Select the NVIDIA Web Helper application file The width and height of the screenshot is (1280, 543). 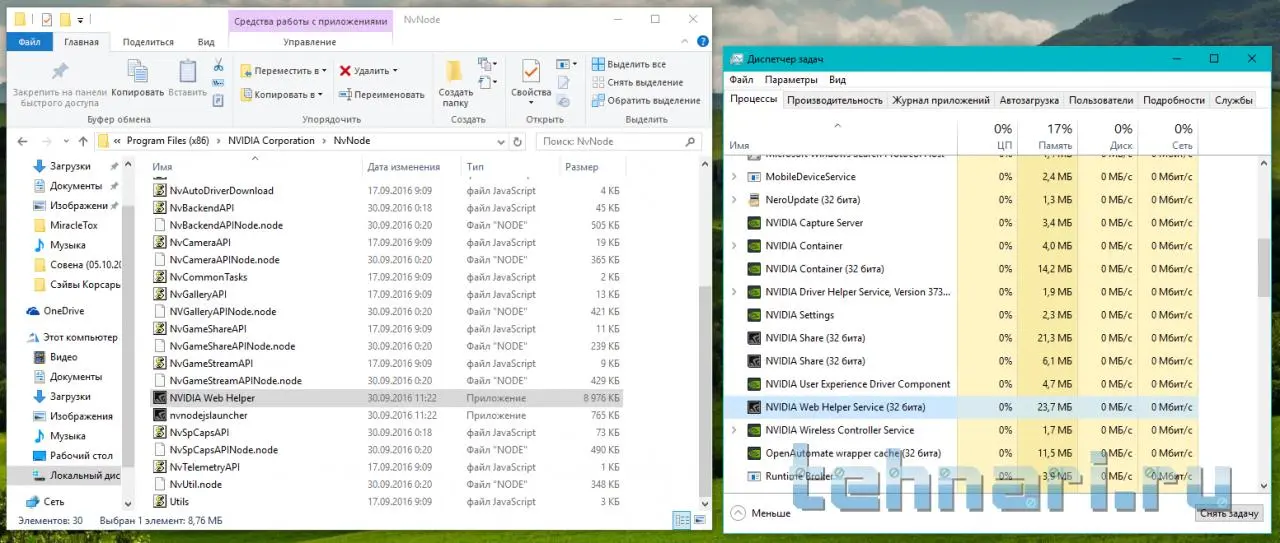[212, 398]
